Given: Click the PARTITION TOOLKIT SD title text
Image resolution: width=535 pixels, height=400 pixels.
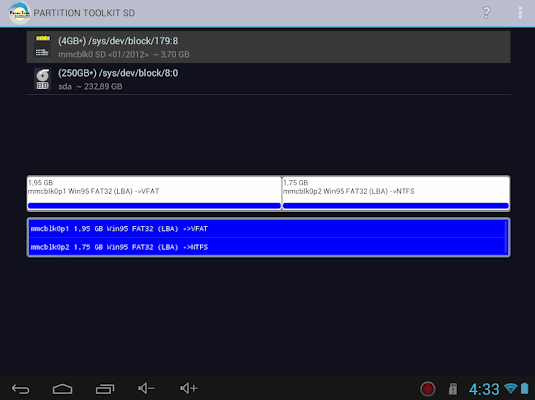Looking at the screenshot, I should coord(84,13).
